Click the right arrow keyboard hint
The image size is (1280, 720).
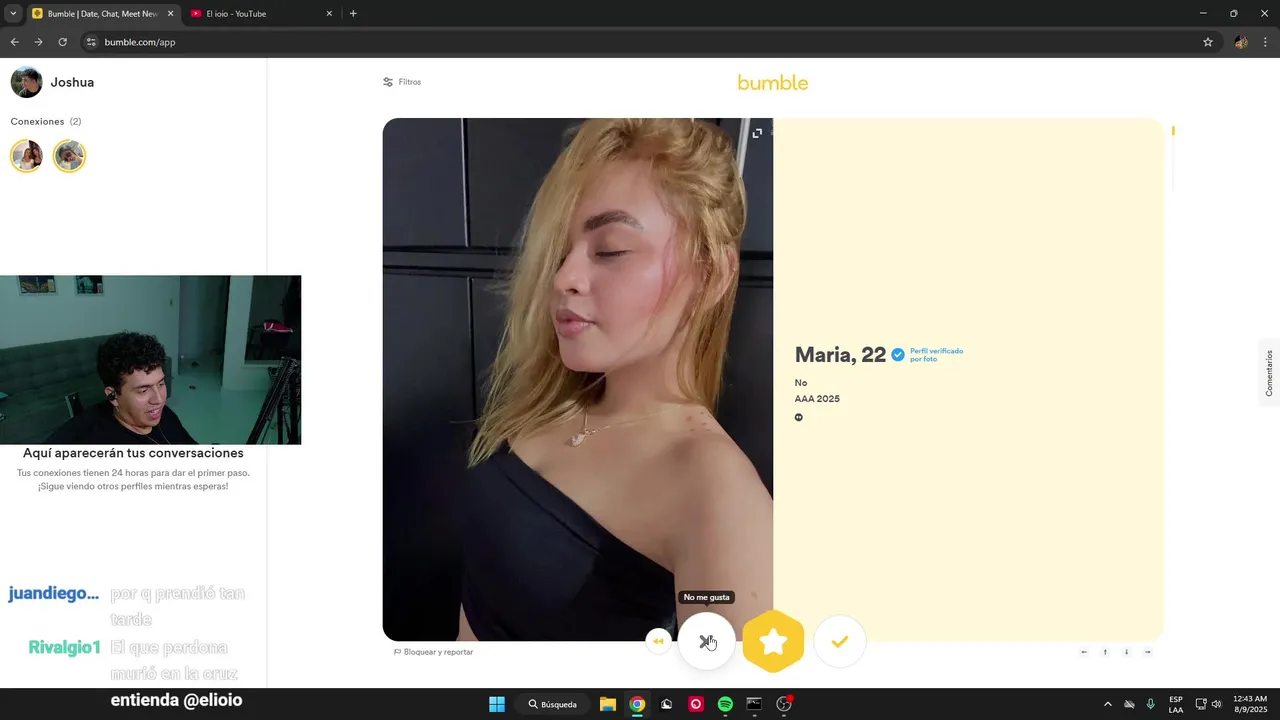click(1147, 652)
